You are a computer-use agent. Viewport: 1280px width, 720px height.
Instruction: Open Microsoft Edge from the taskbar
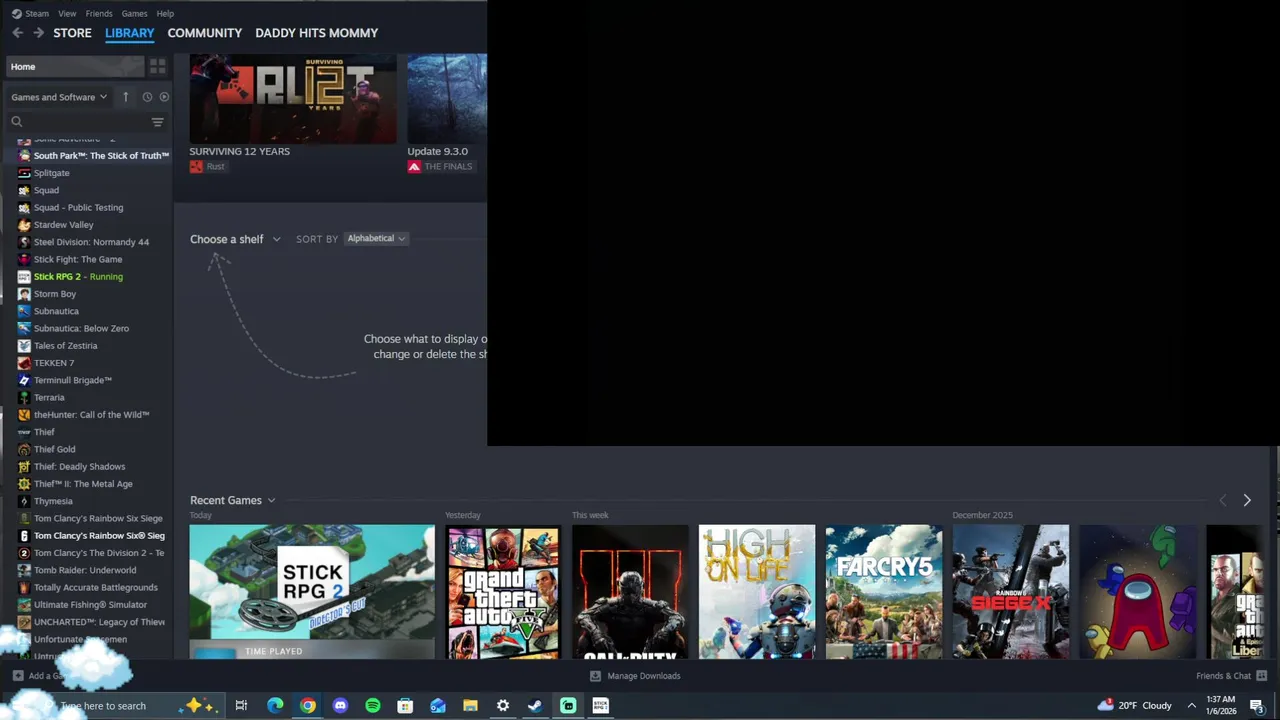275,705
